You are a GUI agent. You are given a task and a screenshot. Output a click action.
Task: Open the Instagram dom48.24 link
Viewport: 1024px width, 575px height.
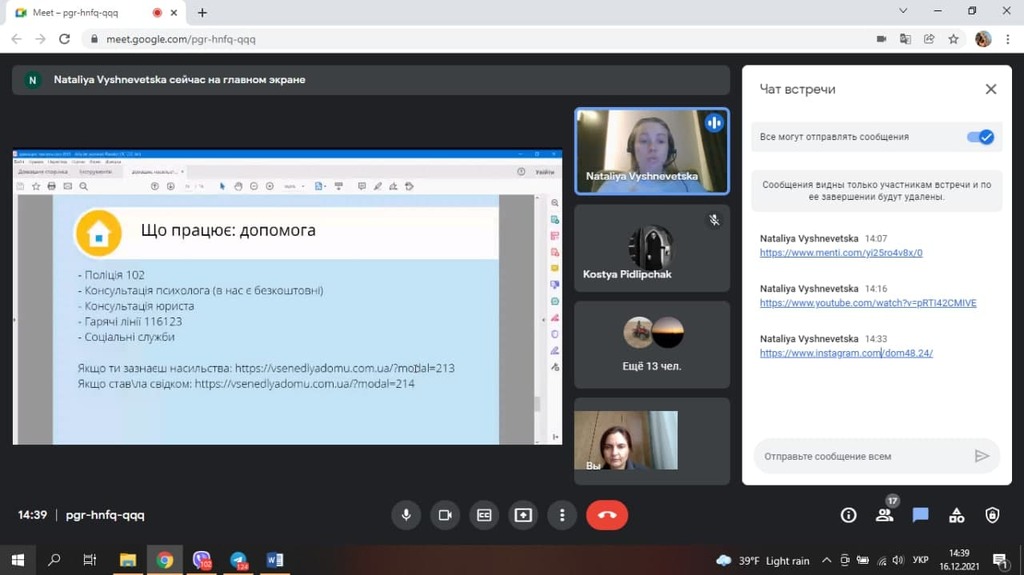(845, 353)
